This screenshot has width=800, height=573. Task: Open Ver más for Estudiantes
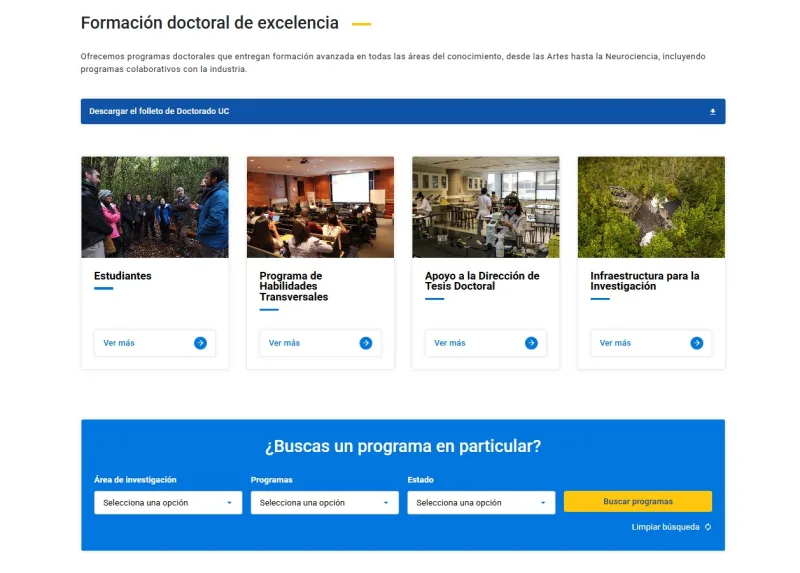(155, 343)
